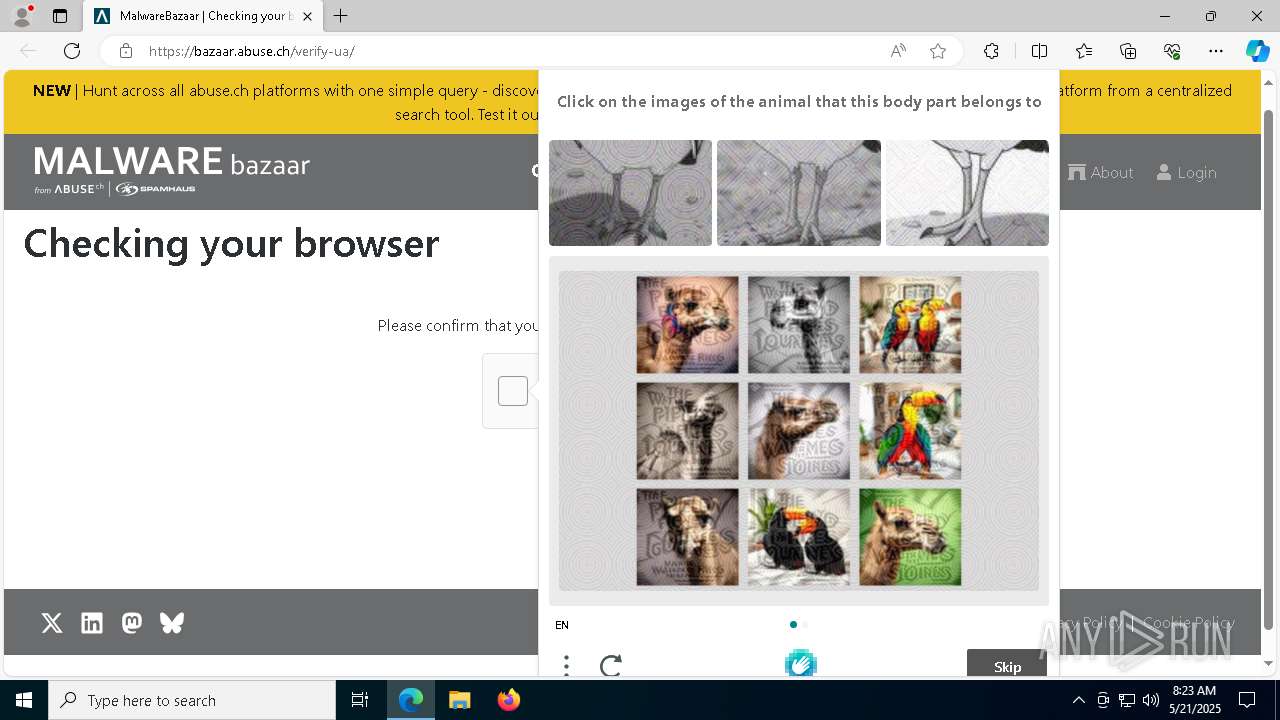Skip the captcha challenge

[1007, 665]
